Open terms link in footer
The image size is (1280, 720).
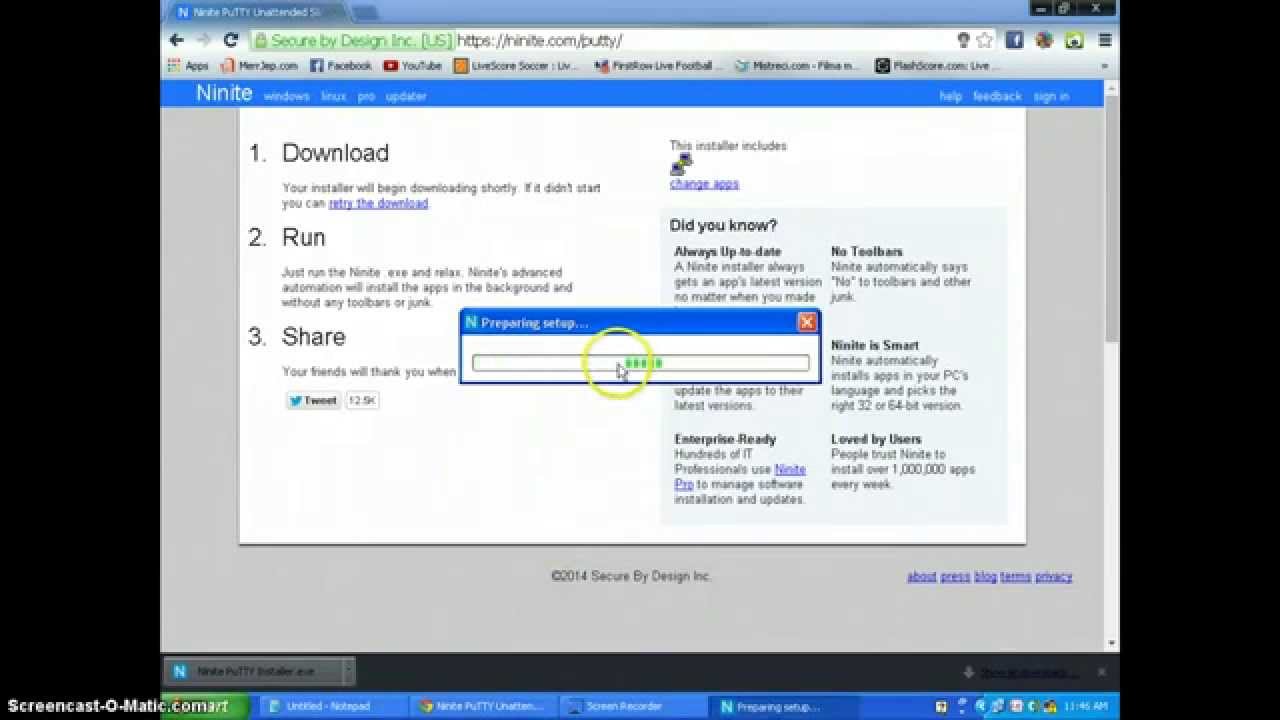pyautogui.click(x=1015, y=577)
